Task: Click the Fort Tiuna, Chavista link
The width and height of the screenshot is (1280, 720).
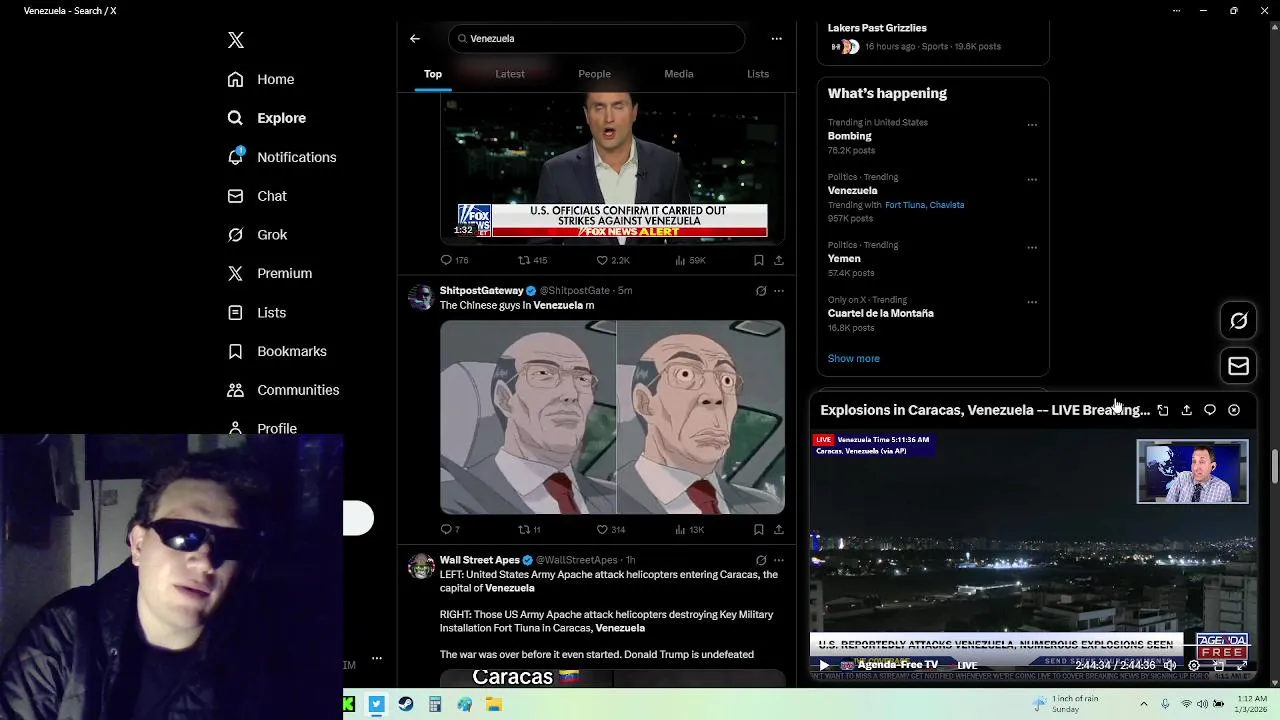Action: (x=924, y=205)
